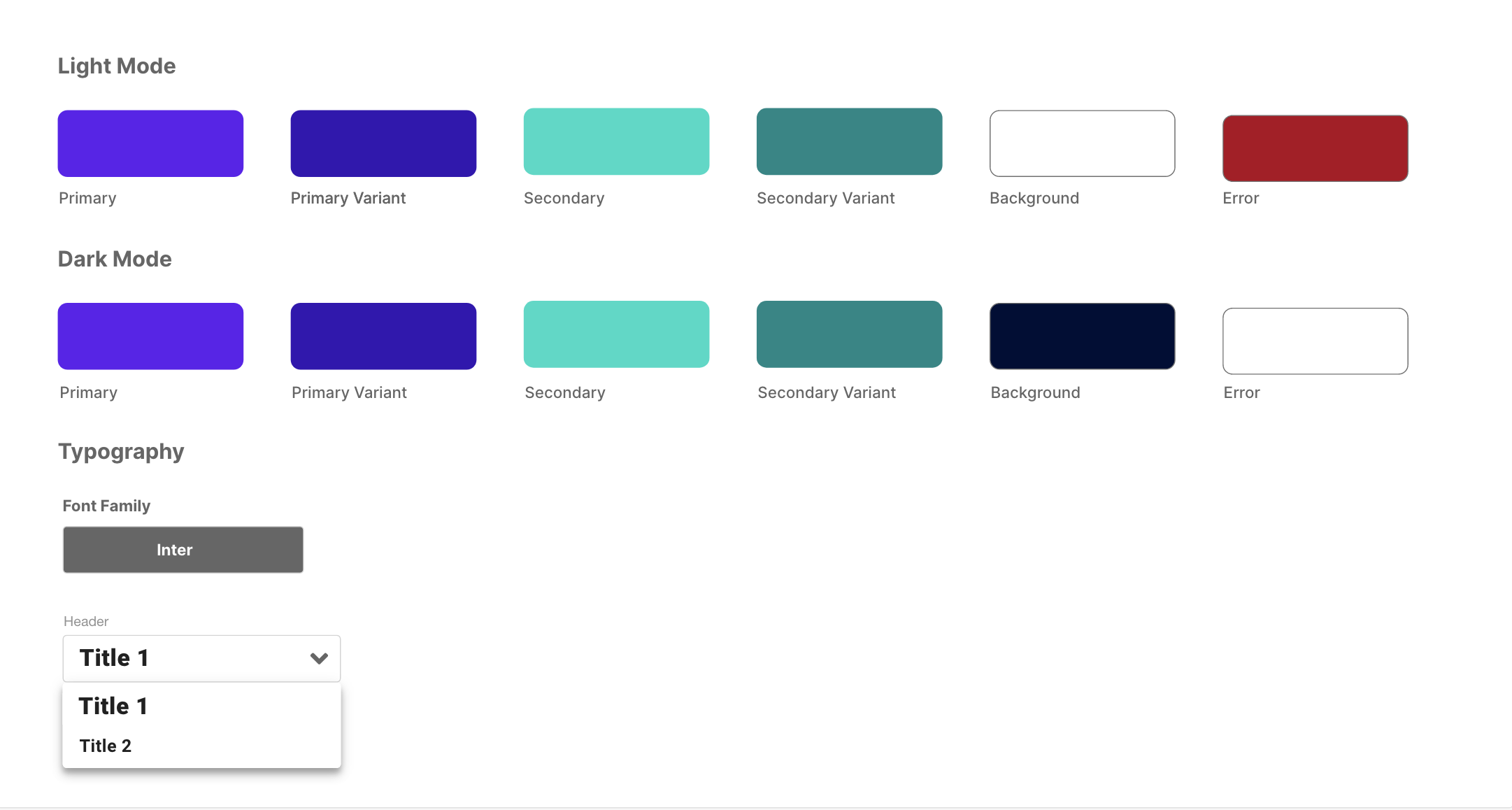
Task: Click the Dark Mode section heading
Action: click(115, 259)
